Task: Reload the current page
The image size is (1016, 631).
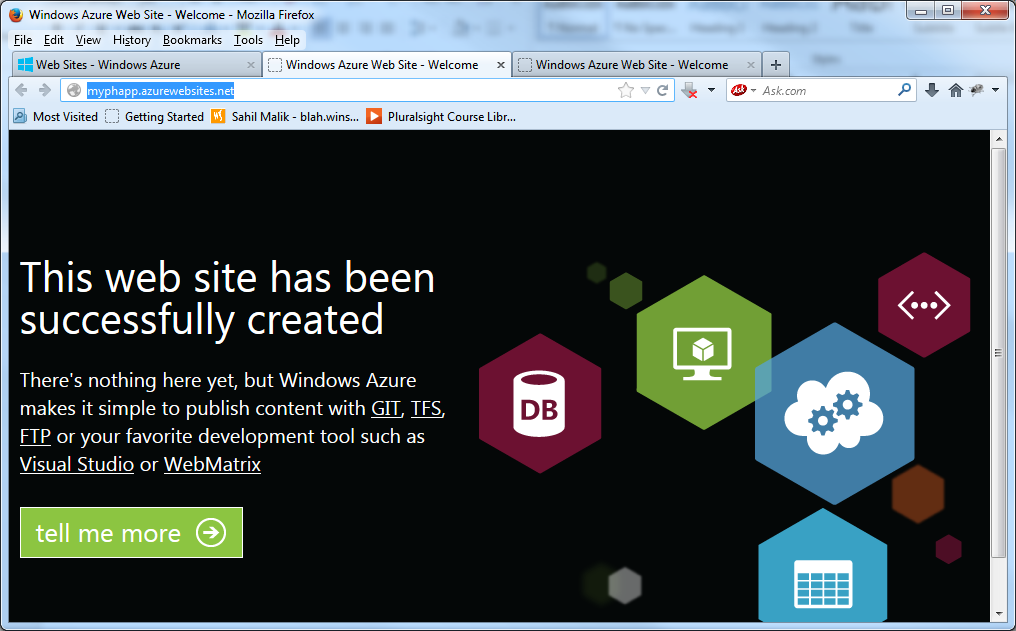Action: coord(662,89)
